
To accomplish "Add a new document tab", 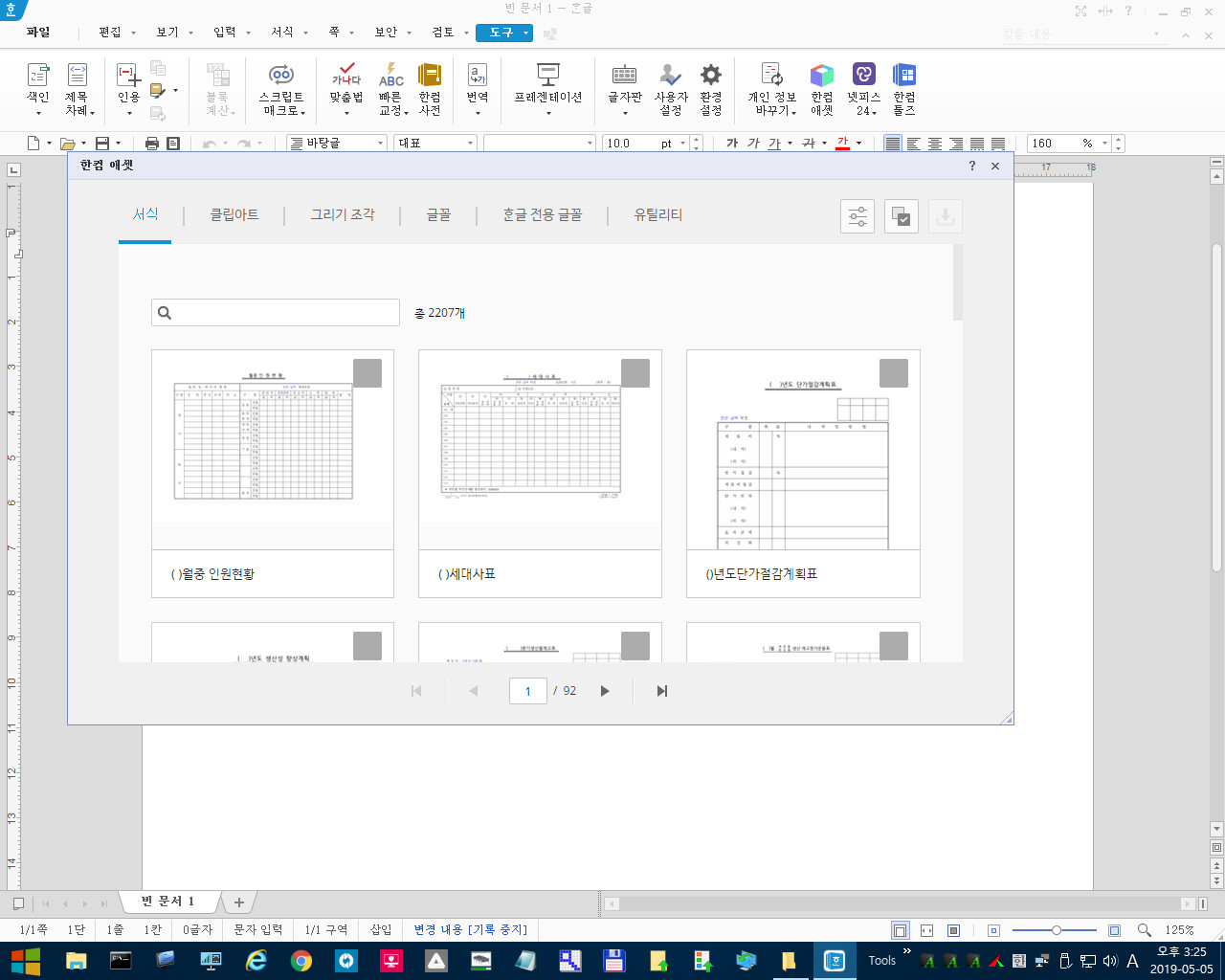I will point(239,902).
